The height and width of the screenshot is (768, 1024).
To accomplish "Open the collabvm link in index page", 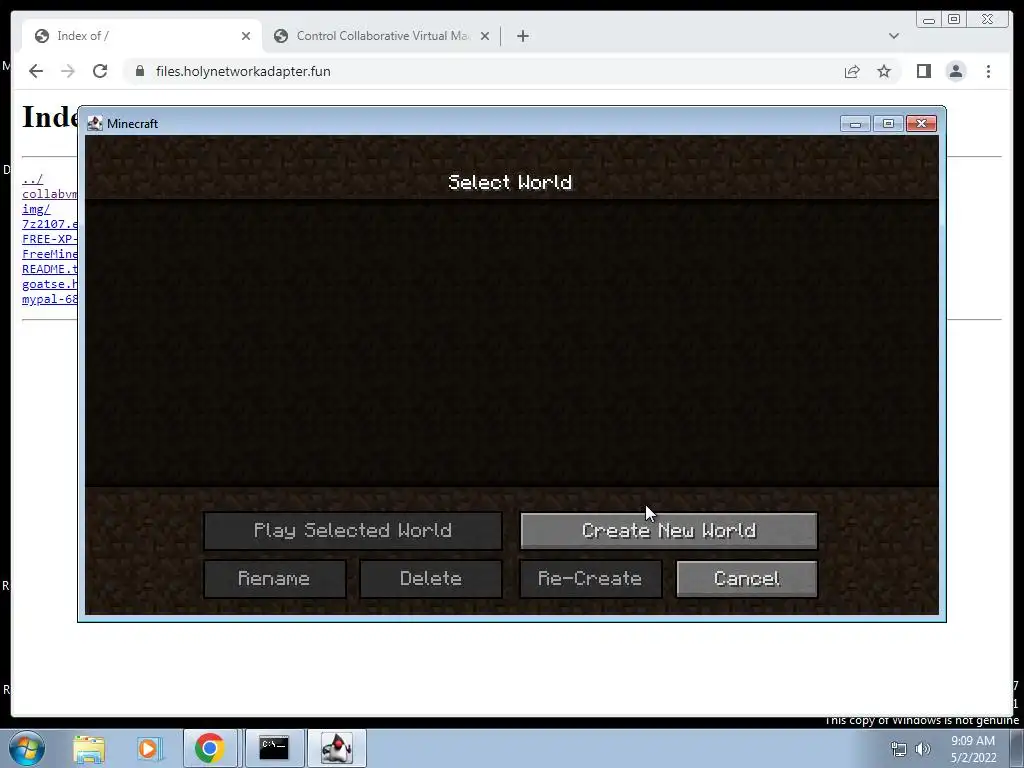I will click(50, 194).
